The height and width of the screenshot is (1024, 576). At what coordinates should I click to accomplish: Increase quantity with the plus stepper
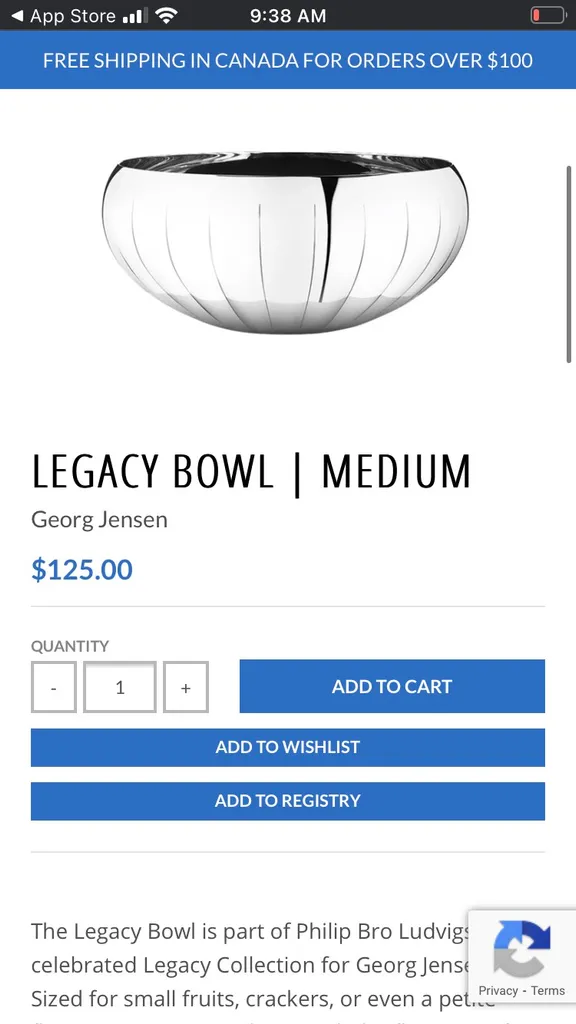[x=186, y=687]
